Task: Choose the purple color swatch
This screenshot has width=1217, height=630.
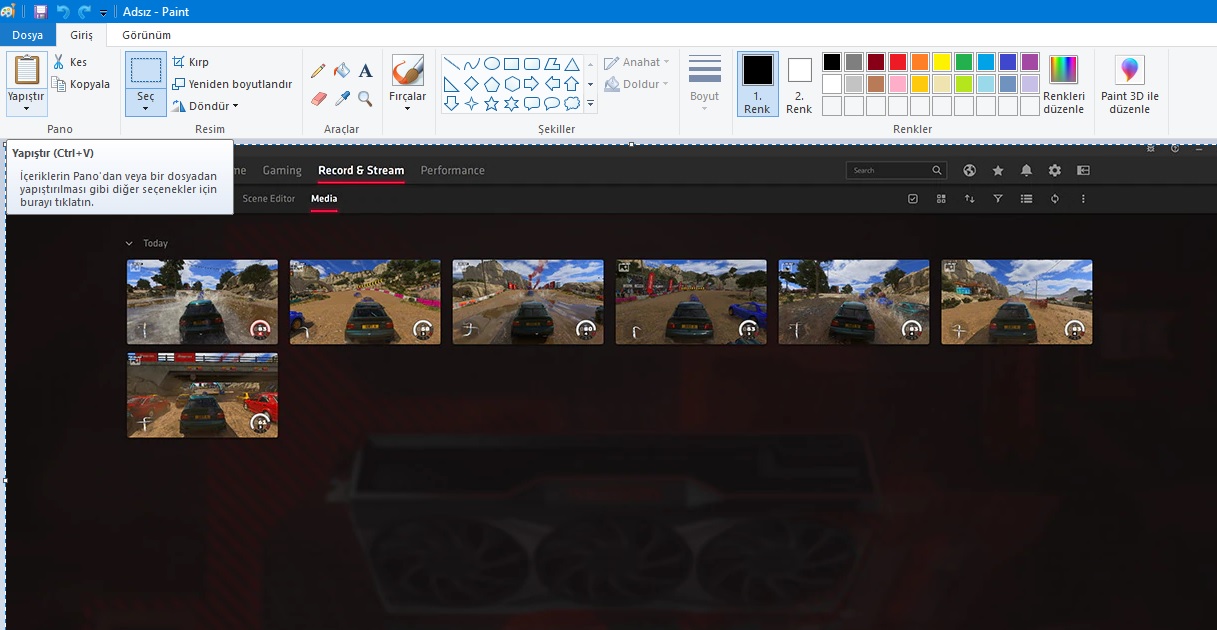Action: point(1030,62)
